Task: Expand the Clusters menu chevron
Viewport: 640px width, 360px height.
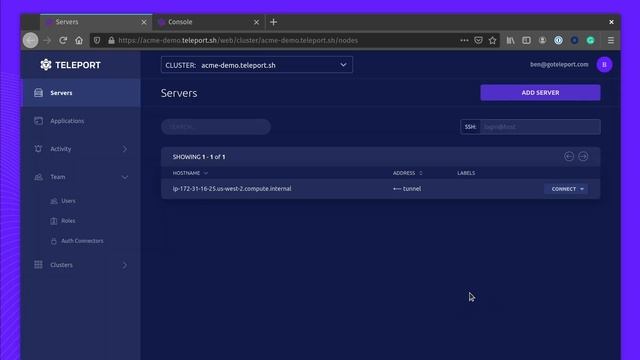Action: click(x=125, y=265)
